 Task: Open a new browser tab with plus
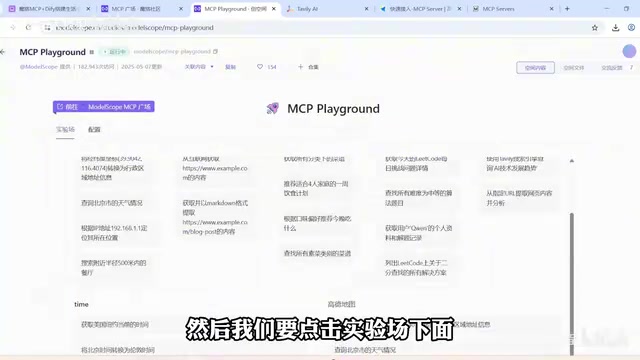tap(567, 9)
